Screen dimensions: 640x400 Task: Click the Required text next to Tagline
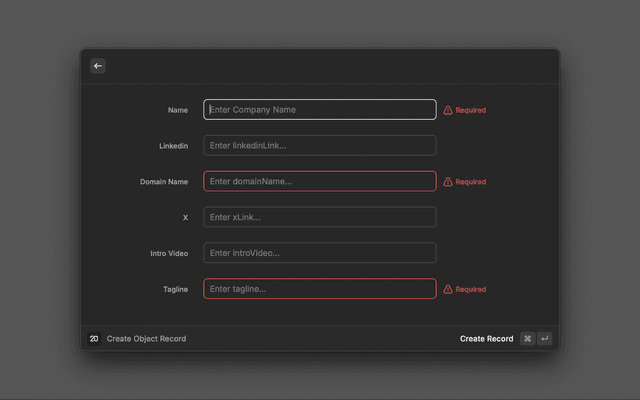tap(471, 289)
